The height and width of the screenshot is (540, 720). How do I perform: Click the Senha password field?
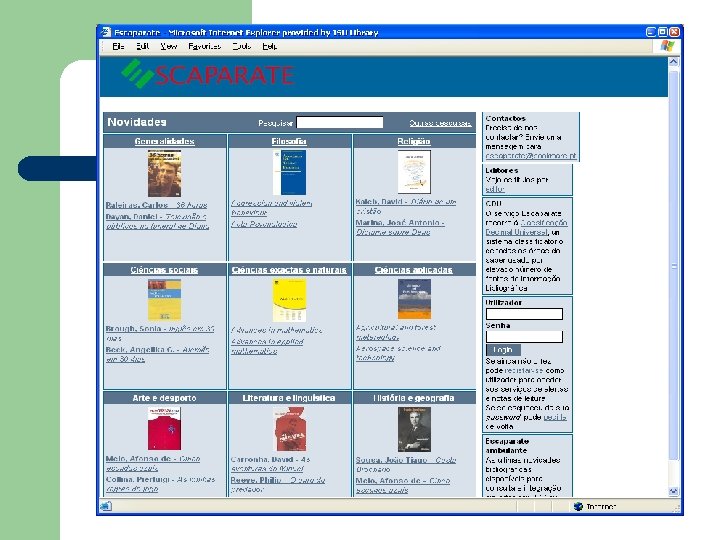click(524, 337)
